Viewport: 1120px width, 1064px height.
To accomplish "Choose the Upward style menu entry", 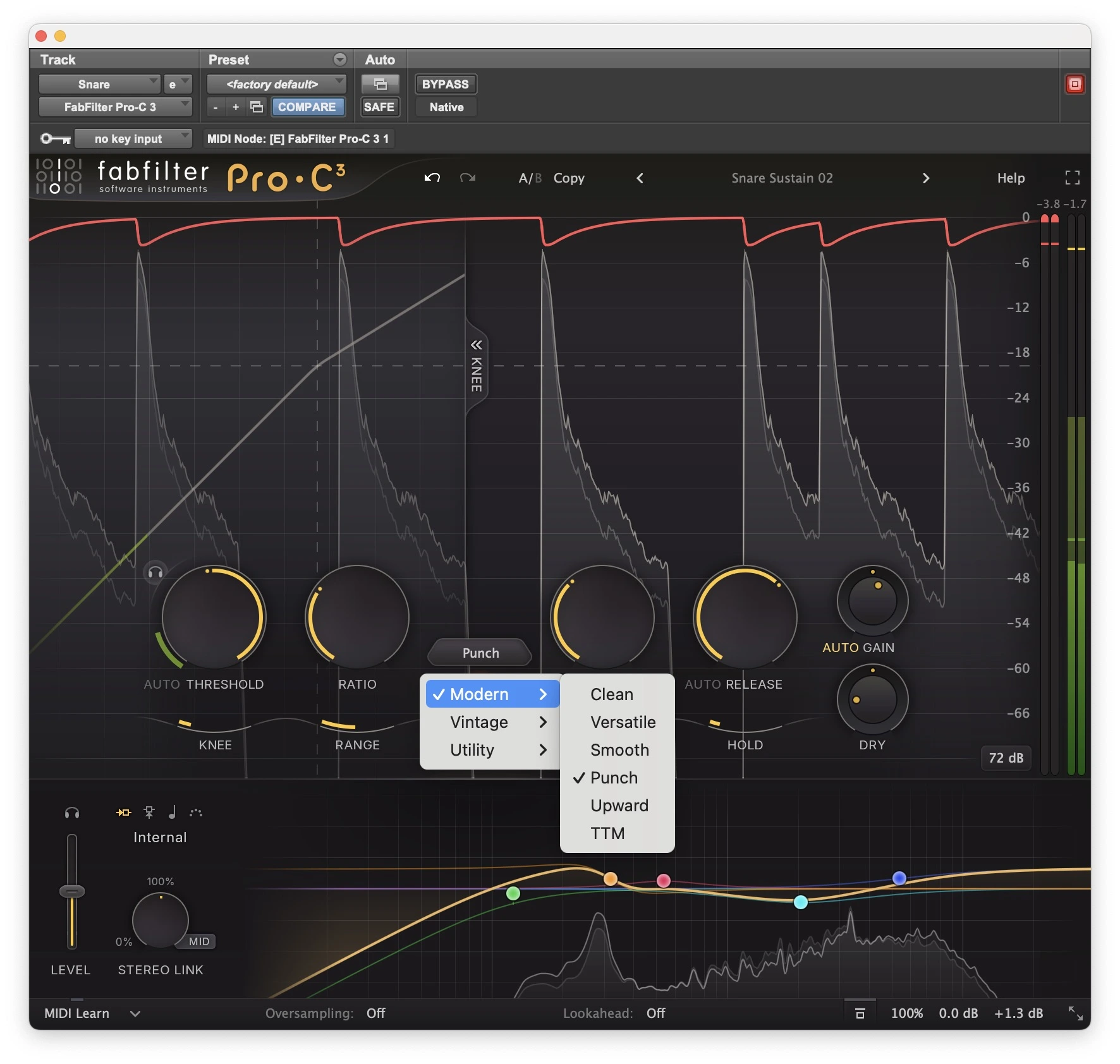I will (x=619, y=806).
